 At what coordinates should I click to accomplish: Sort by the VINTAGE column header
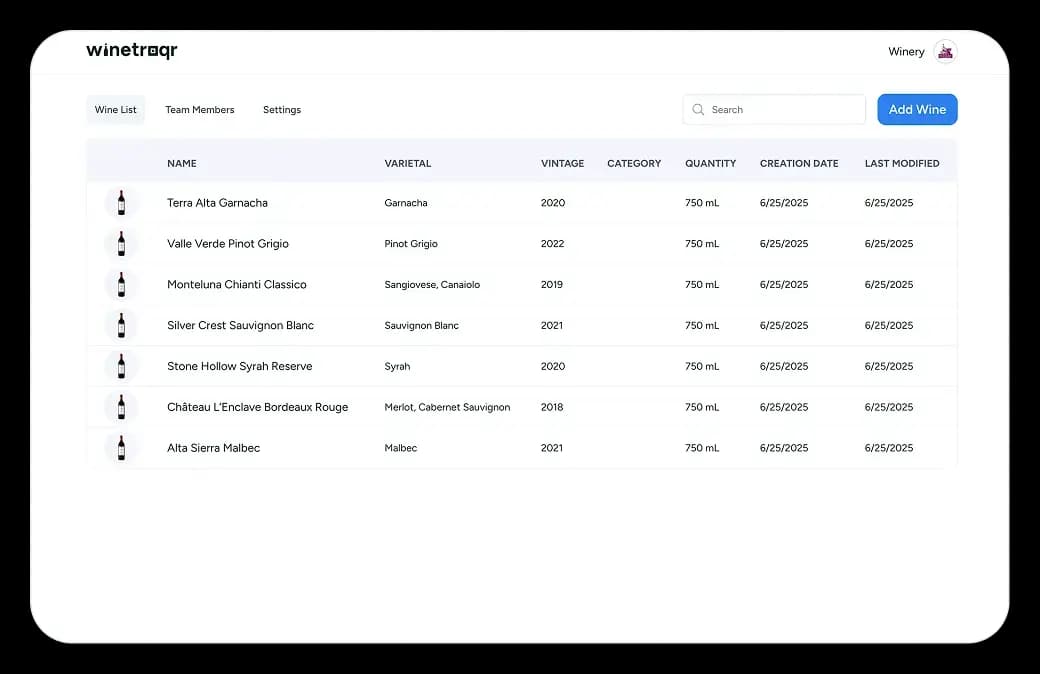tap(562, 163)
